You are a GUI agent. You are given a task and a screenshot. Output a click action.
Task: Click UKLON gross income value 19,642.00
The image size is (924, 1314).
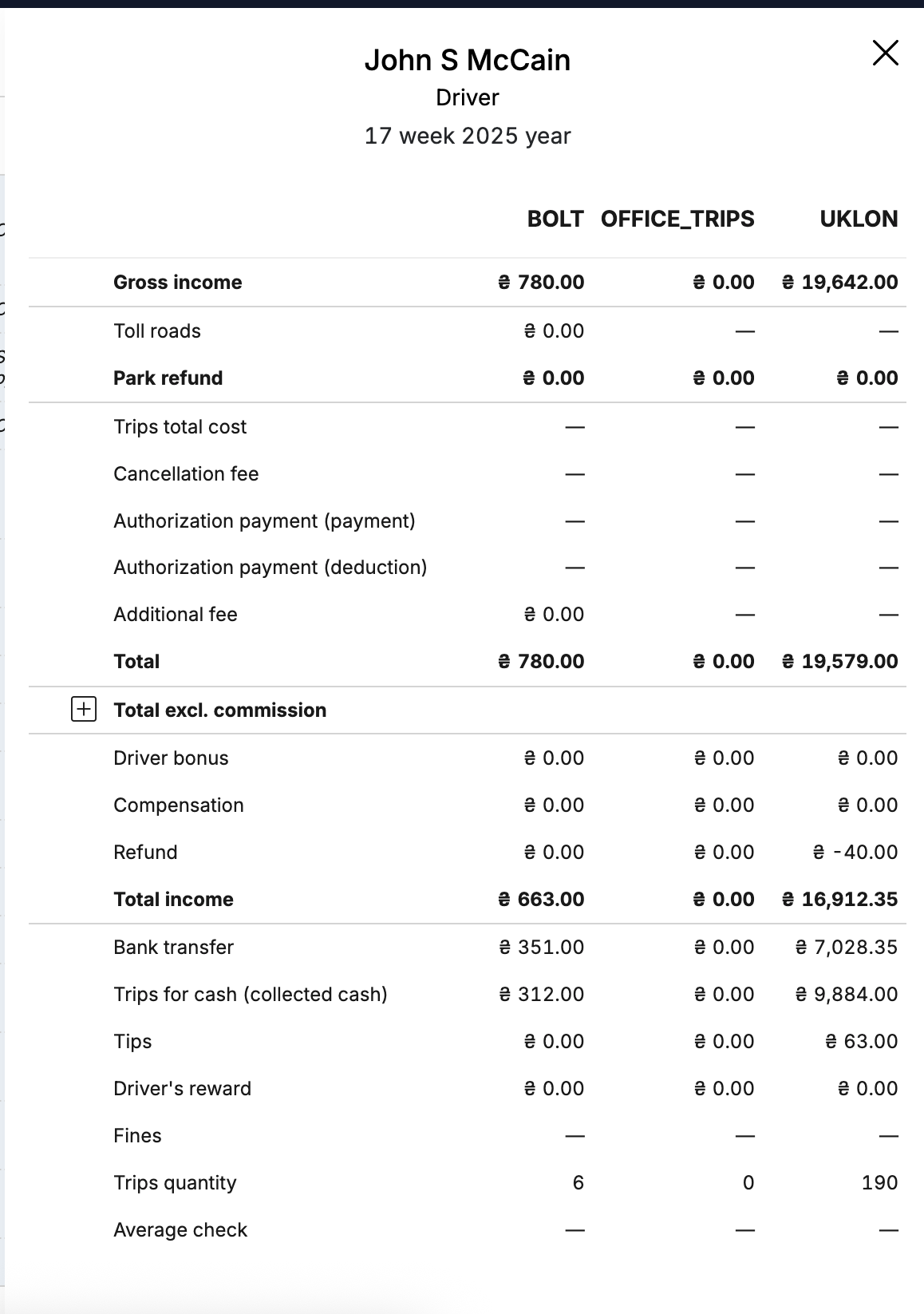[839, 282]
